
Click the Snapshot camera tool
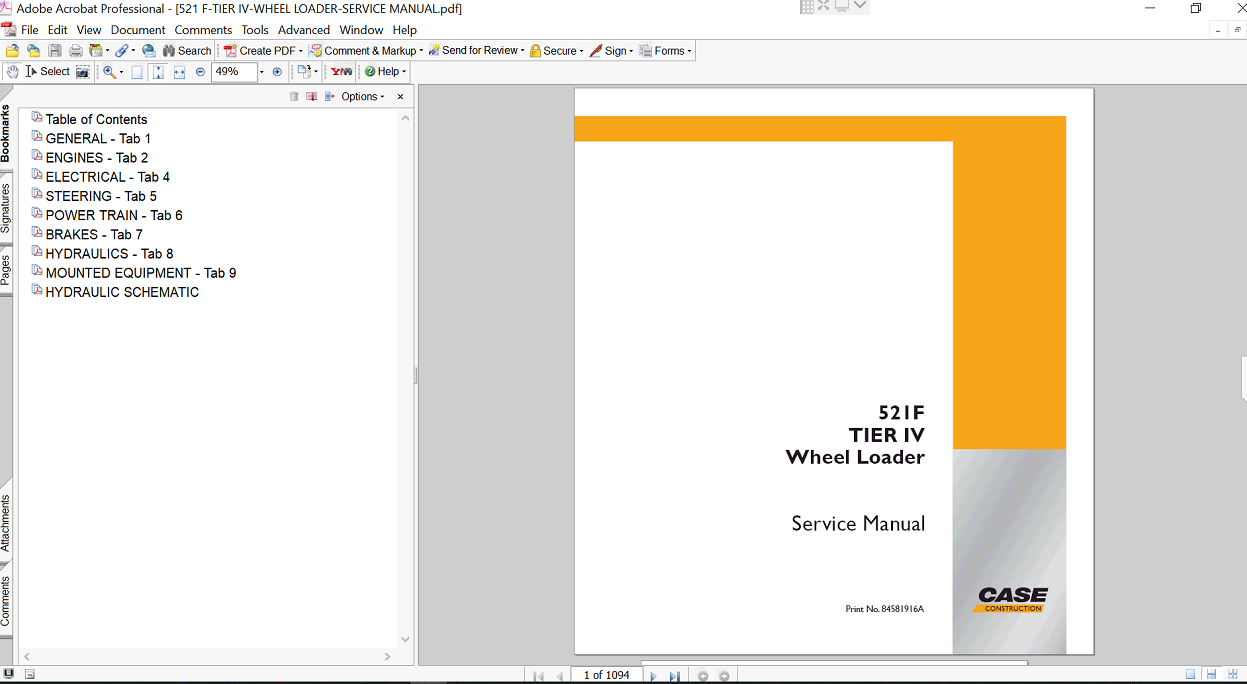pos(83,72)
